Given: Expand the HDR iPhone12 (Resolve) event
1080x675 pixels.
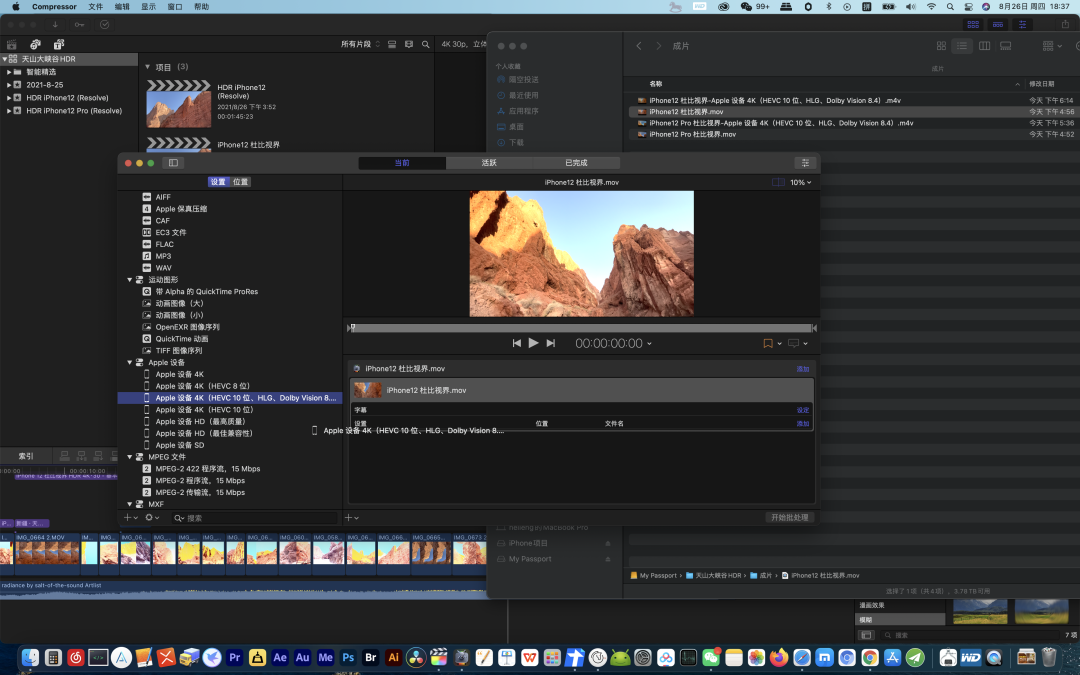Looking at the screenshot, I should point(9,98).
